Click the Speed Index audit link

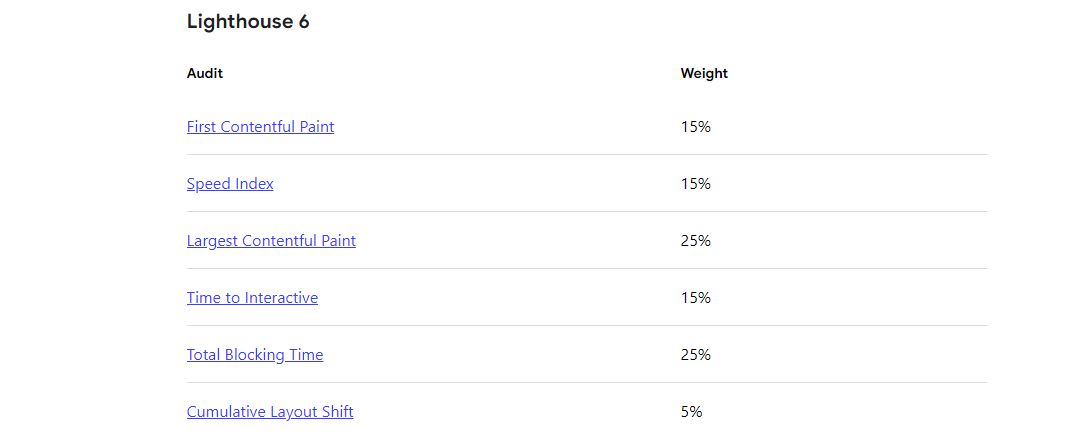point(230,184)
